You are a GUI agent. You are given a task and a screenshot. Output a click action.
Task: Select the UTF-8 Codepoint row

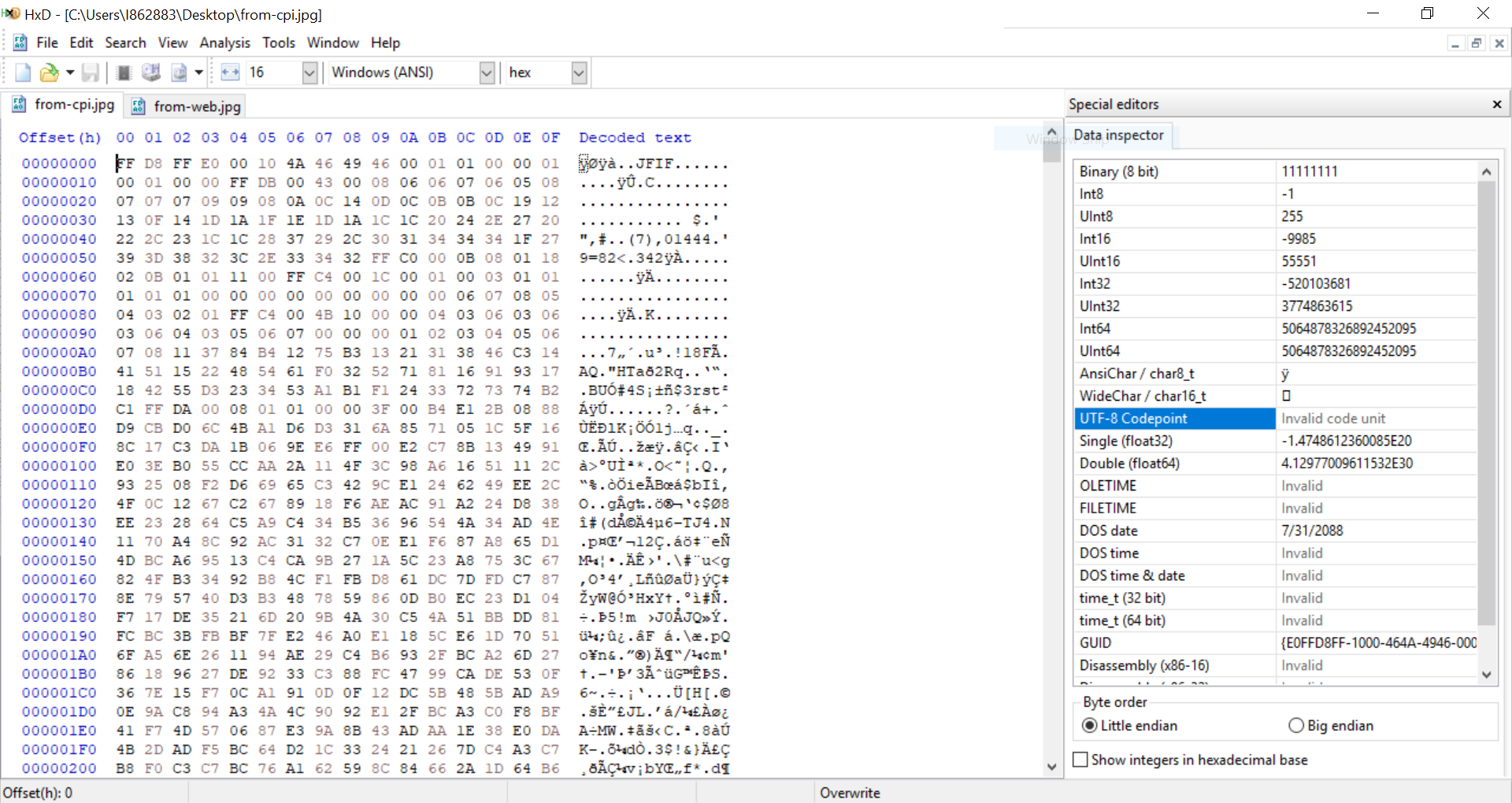(x=1173, y=419)
